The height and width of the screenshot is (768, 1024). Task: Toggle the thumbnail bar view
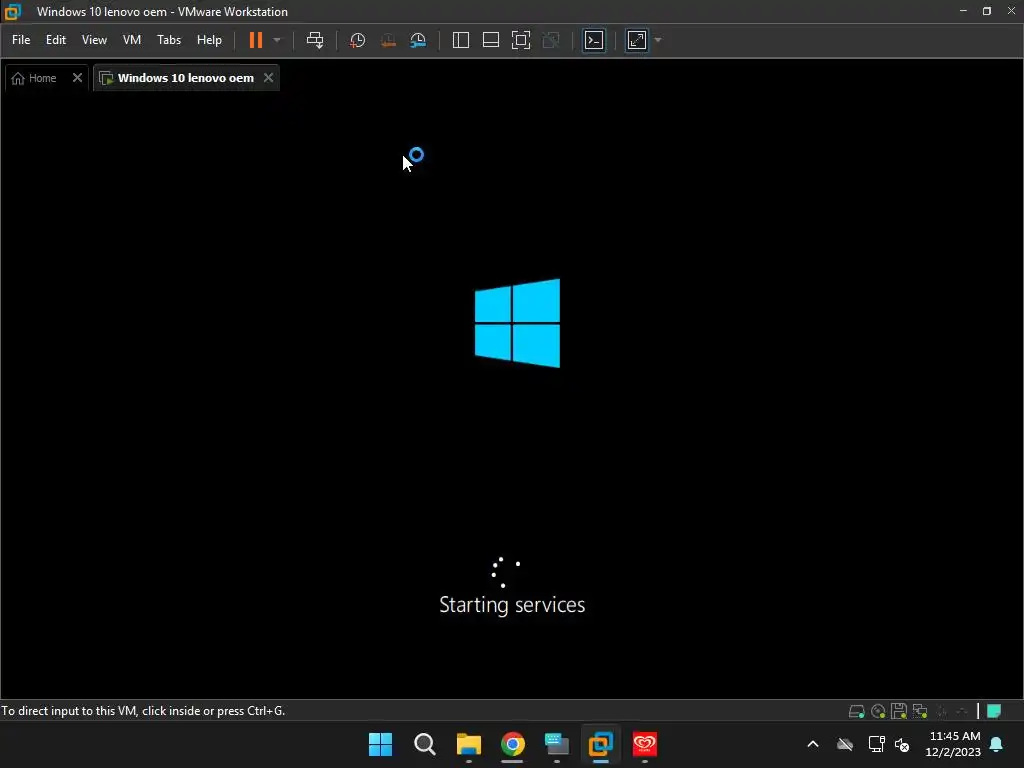pyautogui.click(x=490, y=40)
